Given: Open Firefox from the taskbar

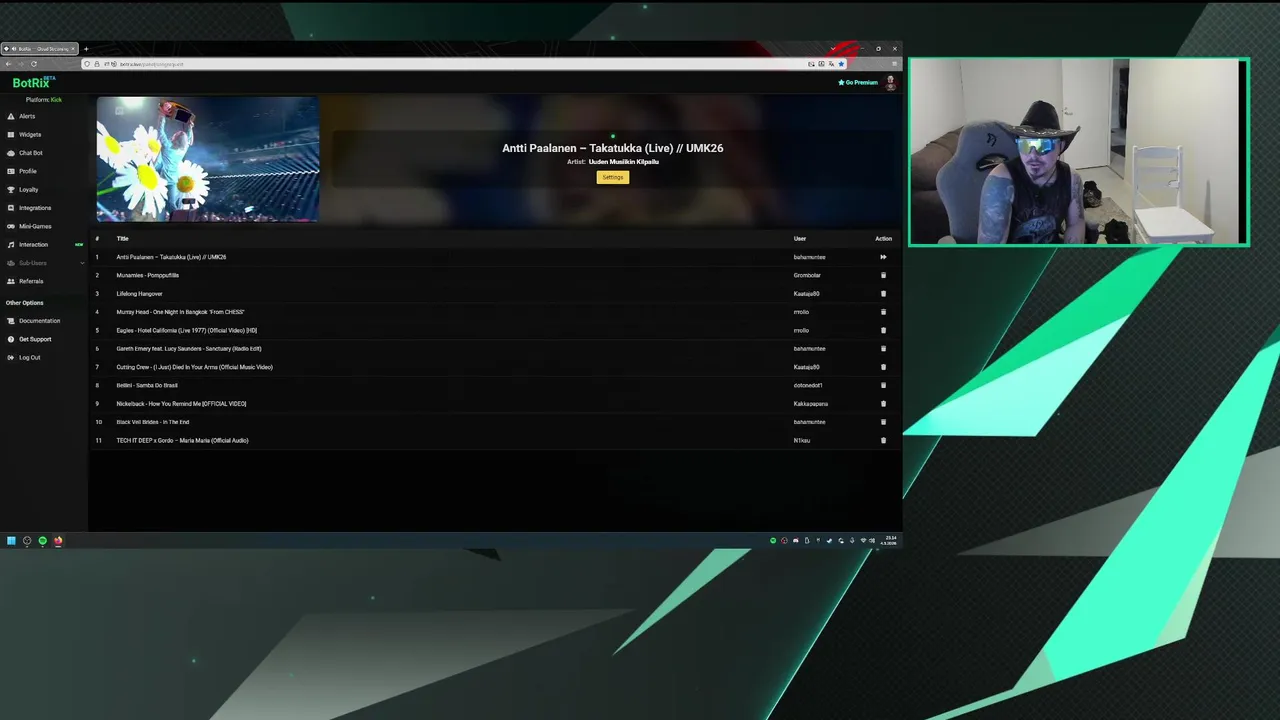Looking at the screenshot, I should 58,541.
